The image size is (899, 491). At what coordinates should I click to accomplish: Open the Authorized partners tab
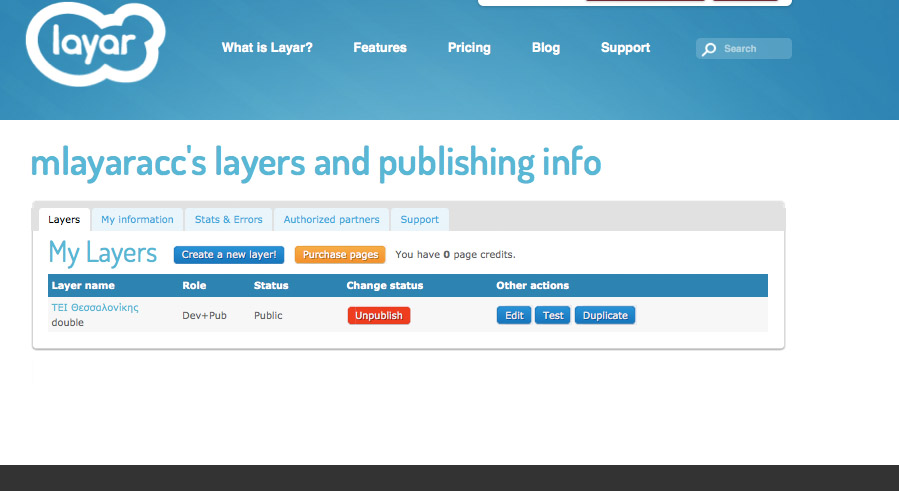(x=331, y=220)
